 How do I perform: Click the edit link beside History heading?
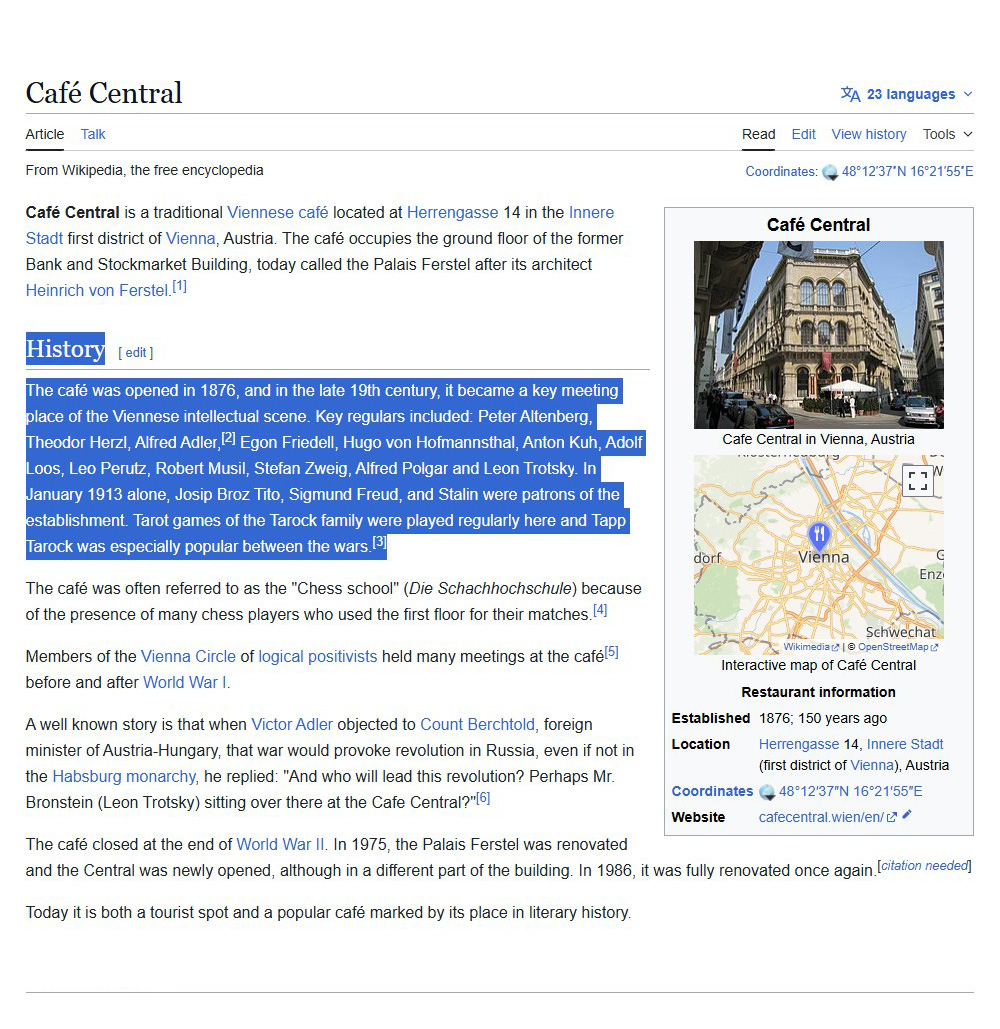click(136, 352)
